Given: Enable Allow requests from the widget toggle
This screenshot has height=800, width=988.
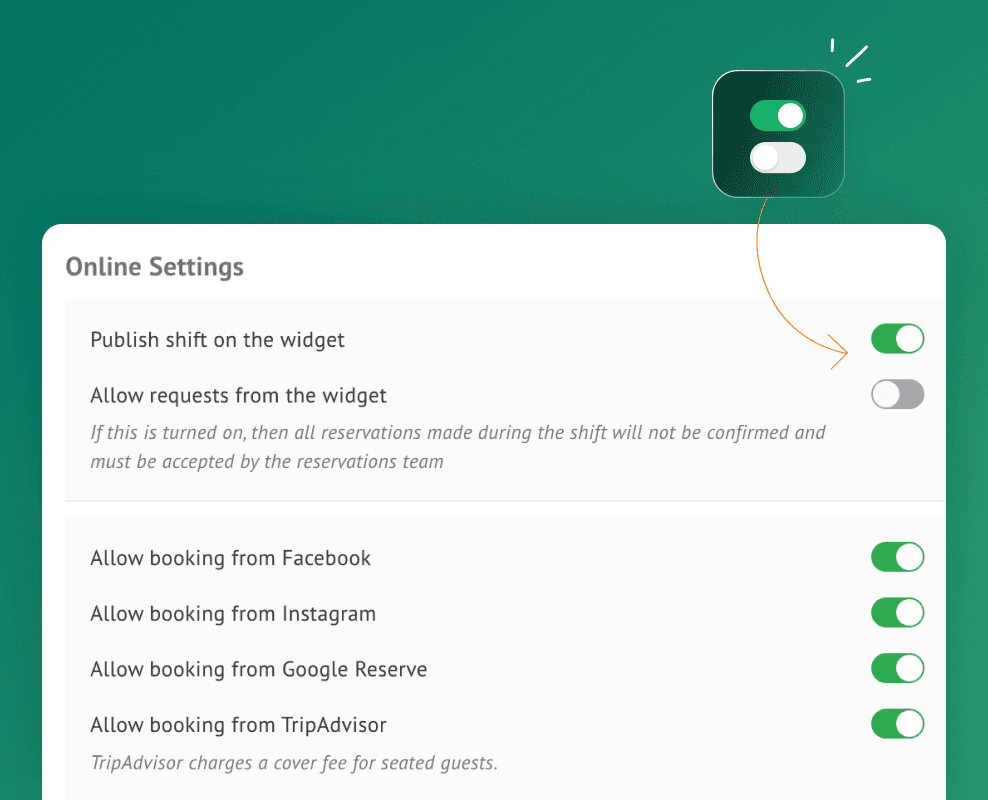Looking at the screenshot, I should [897, 394].
